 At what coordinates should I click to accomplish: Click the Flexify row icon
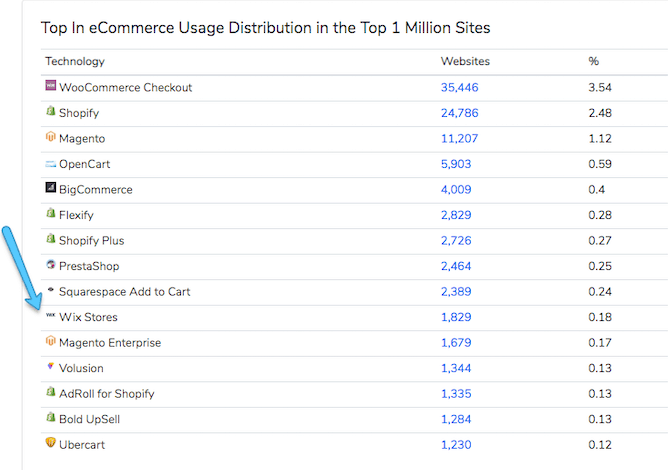51,213
